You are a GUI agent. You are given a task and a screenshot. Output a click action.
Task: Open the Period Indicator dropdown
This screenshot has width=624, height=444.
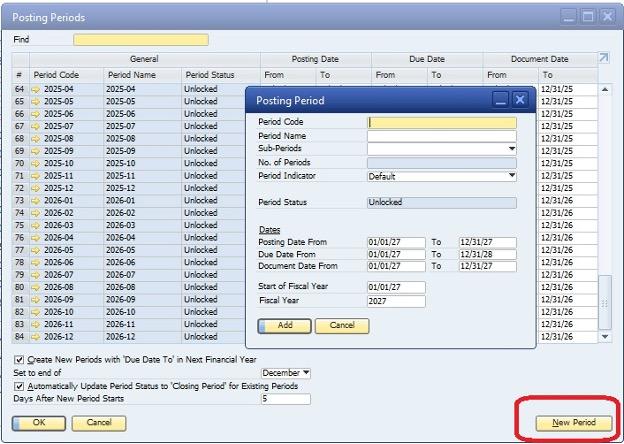[x=511, y=176]
